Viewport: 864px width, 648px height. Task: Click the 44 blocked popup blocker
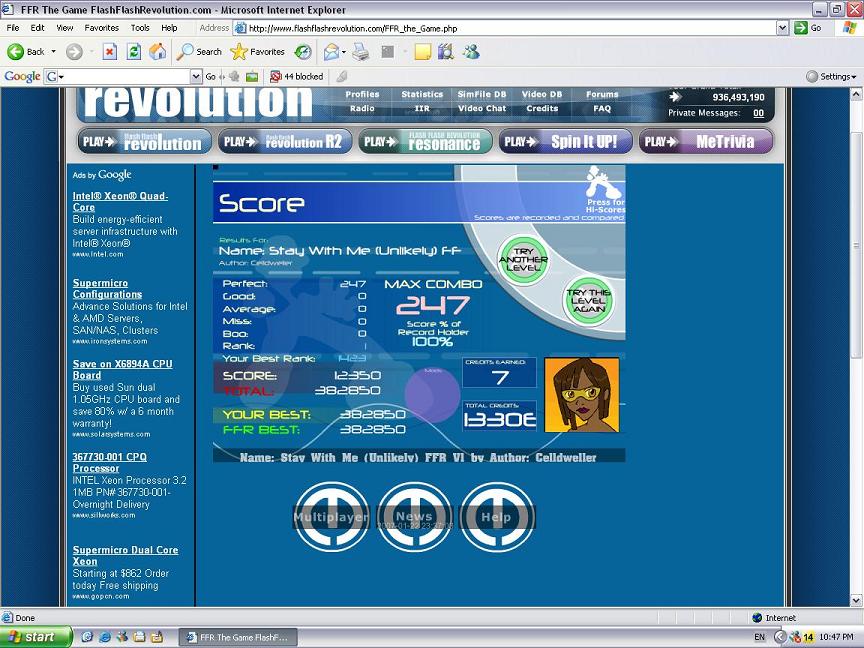coord(296,77)
